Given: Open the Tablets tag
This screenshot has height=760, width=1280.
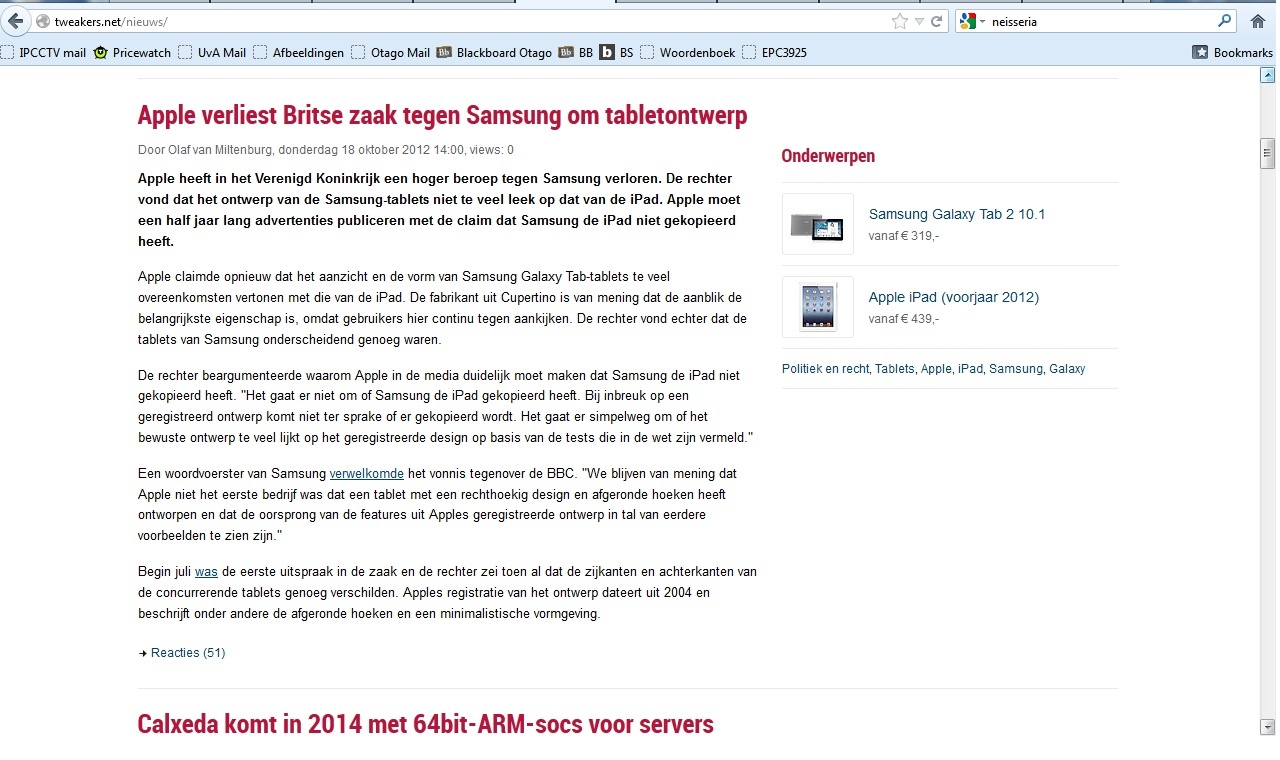Looking at the screenshot, I should pyautogui.click(x=895, y=369).
